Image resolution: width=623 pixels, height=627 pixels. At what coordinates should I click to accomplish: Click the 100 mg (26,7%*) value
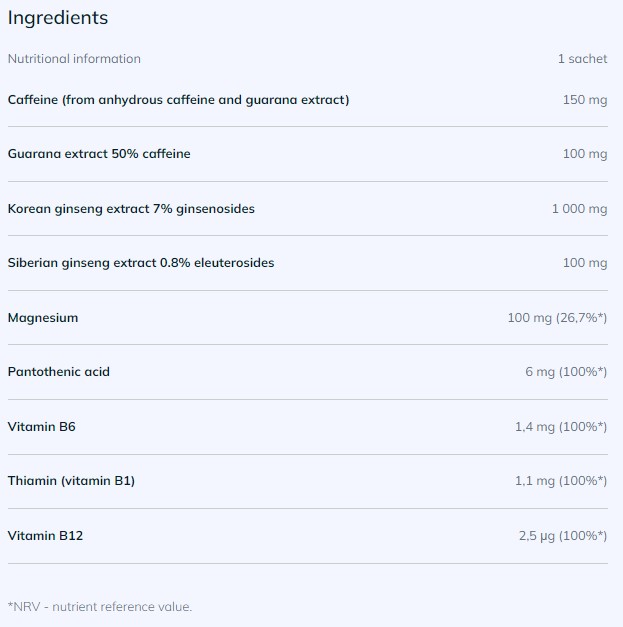[x=557, y=318]
